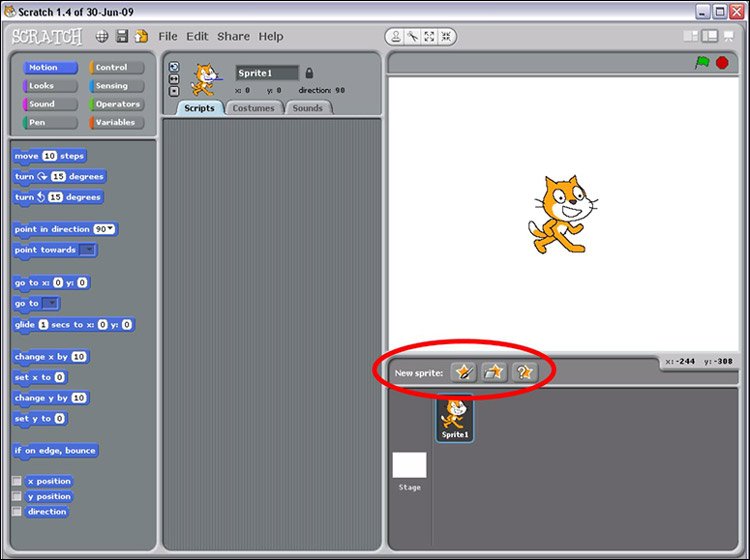The image size is (750, 560).
Task: Select the Variables blocks category
Action: pyautogui.click(x=117, y=122)
